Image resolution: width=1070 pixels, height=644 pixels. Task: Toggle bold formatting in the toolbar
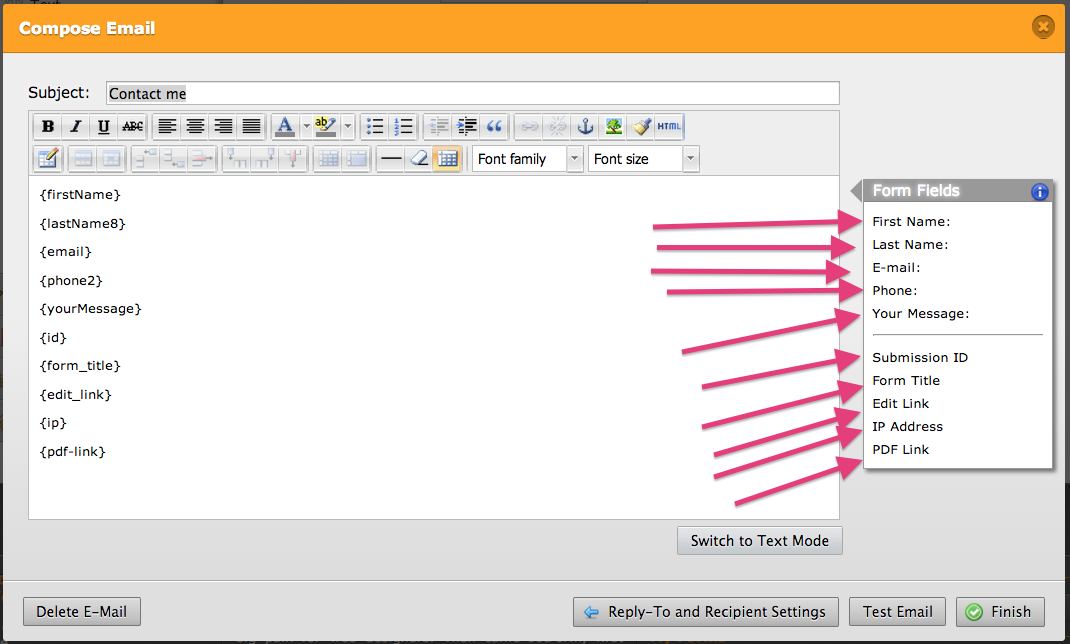[47, 127]
